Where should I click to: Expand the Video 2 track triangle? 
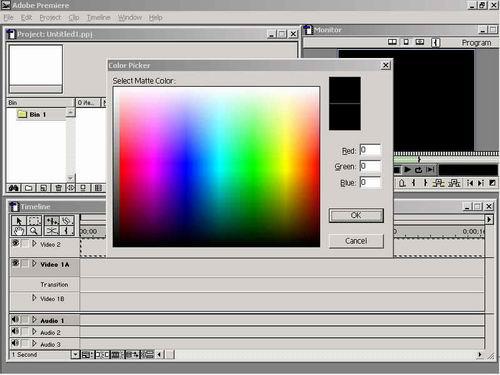[34, 244]
